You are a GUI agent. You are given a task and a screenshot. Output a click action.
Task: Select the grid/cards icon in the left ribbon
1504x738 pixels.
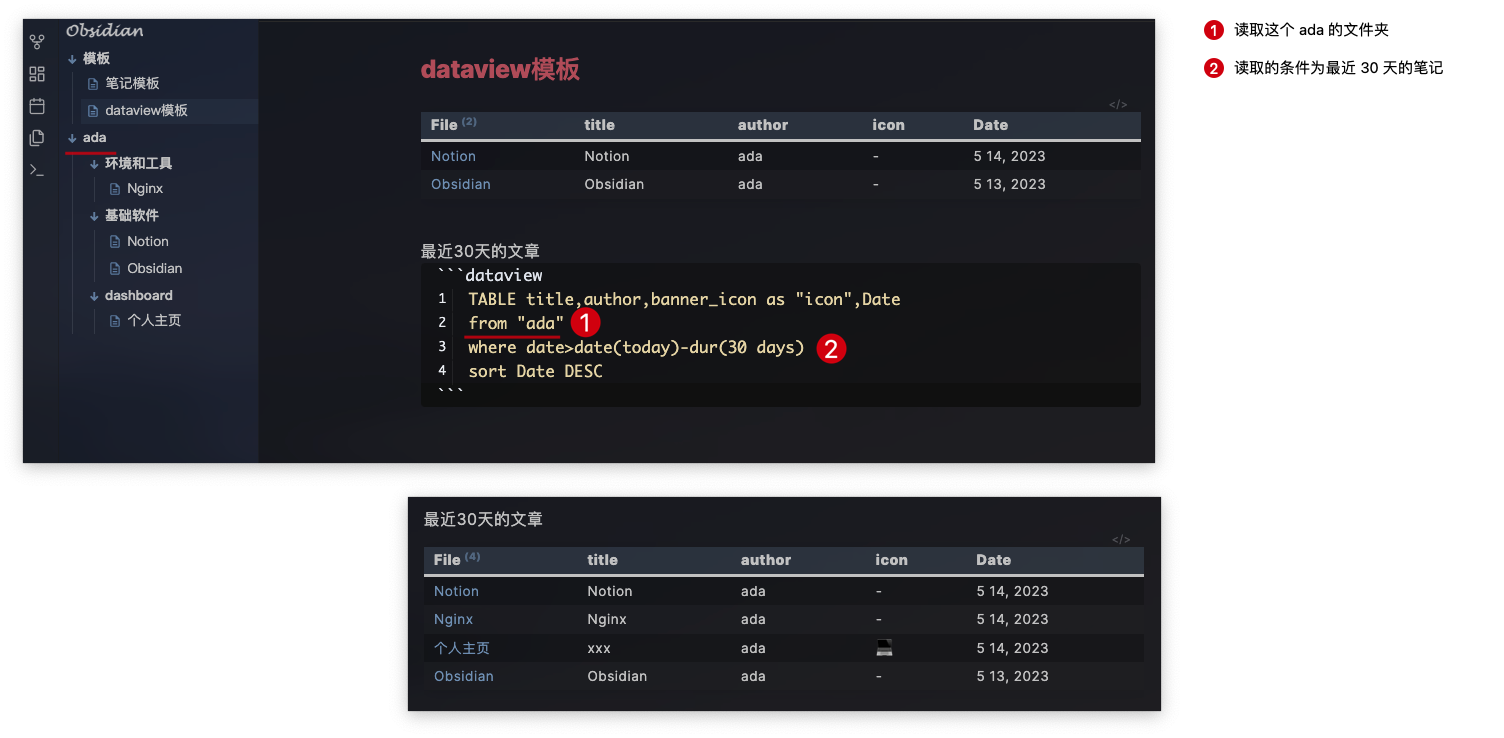(x=37, y=74)
